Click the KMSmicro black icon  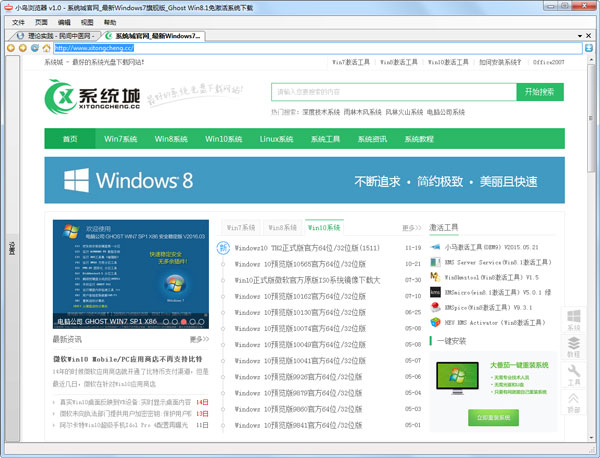[x=435, y=292]
